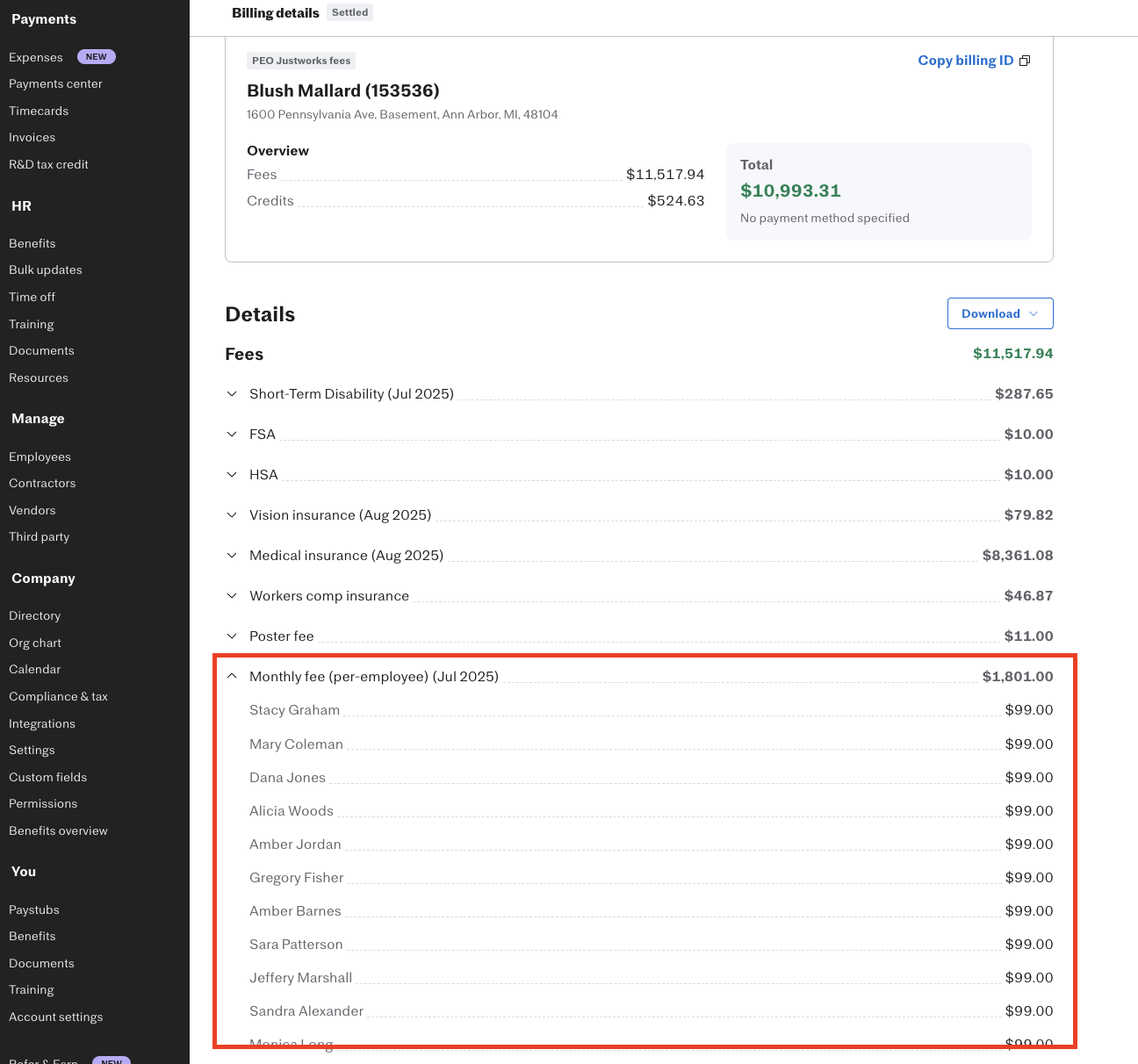Expand Vision insurance (Aug 2025) details
The width and height of the screenshot is (1138, 1064).
[232, 515]
